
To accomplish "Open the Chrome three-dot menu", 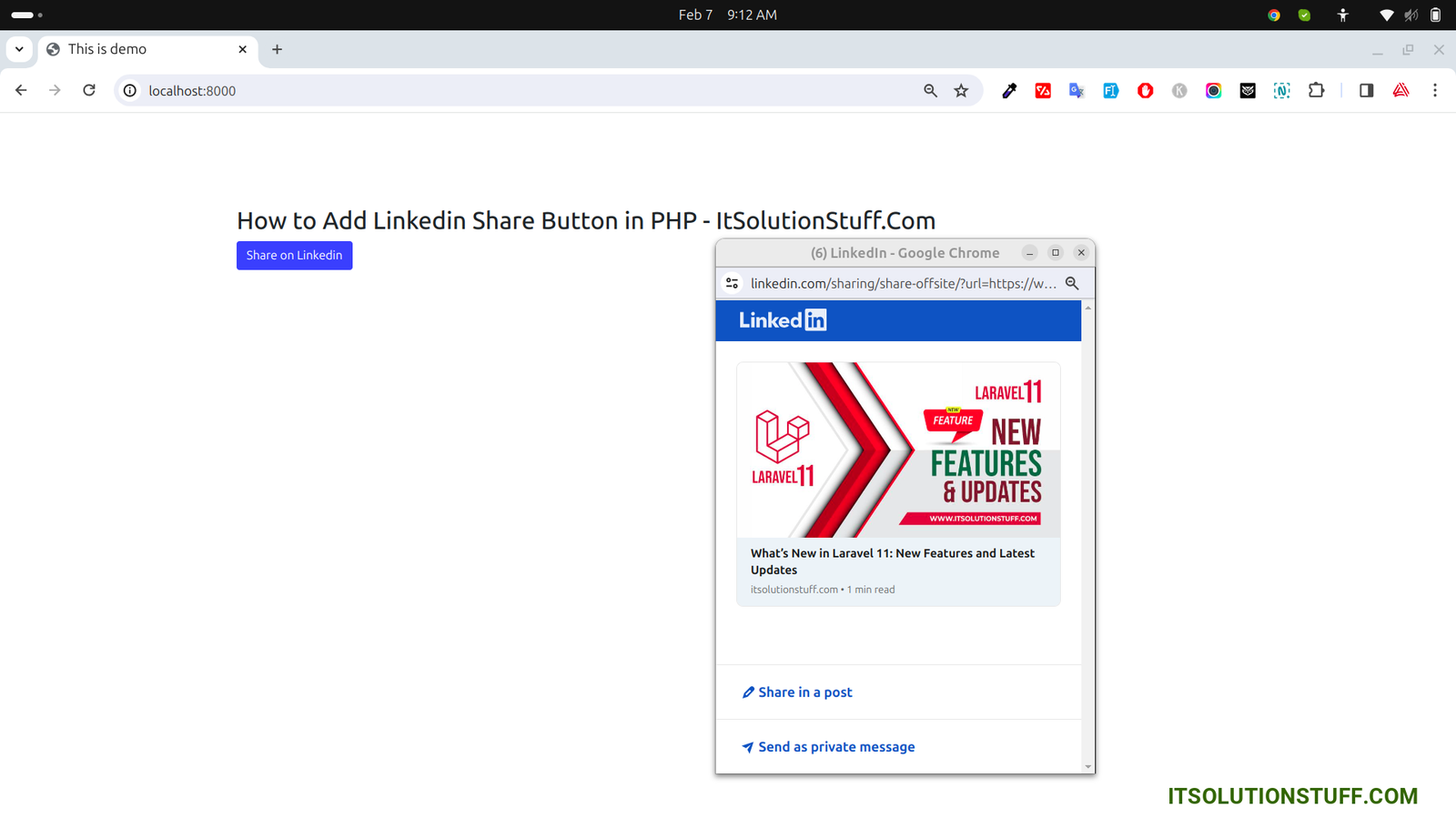I will pyautogui.click(x=1435, y=90).
